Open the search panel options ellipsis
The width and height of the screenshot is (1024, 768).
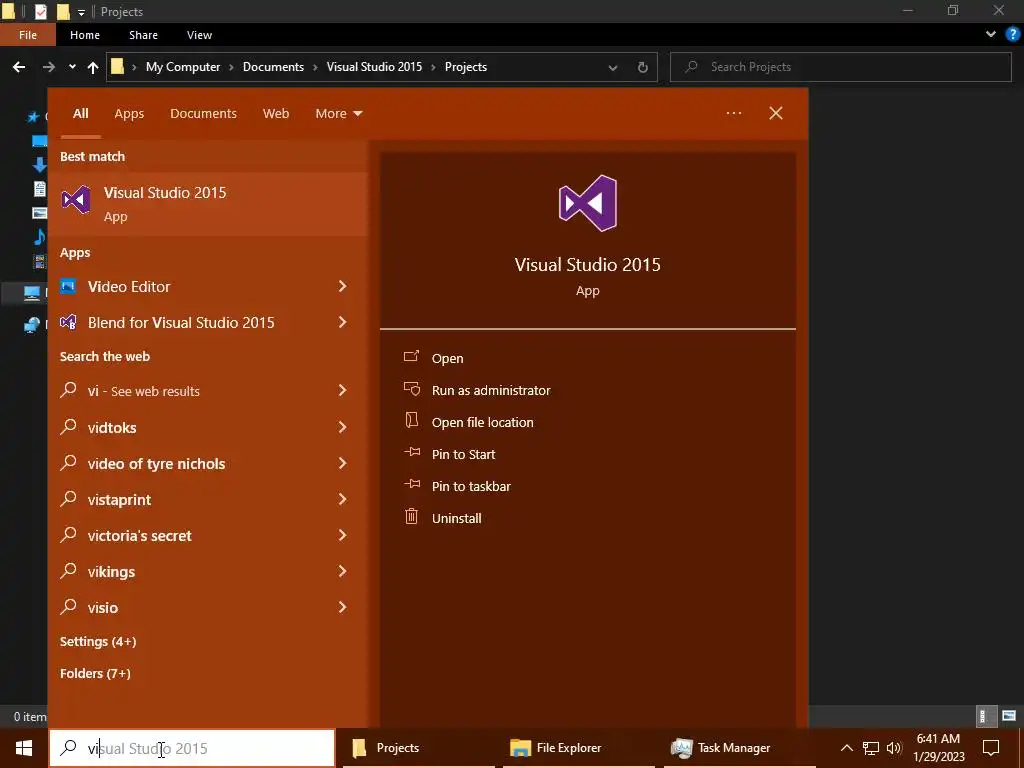click(x=734, y=113)
